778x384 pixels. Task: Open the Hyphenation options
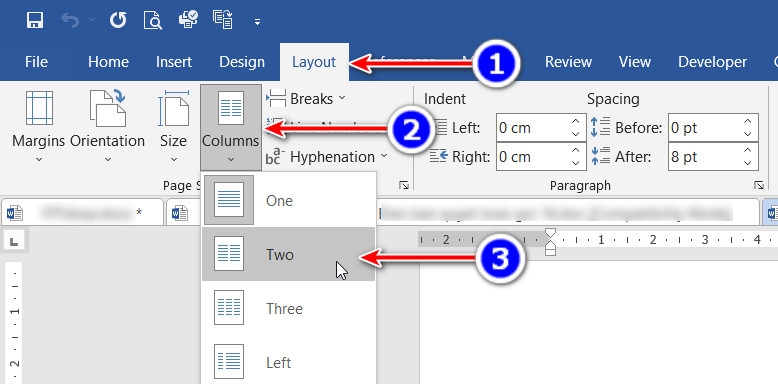pos(327,157)
